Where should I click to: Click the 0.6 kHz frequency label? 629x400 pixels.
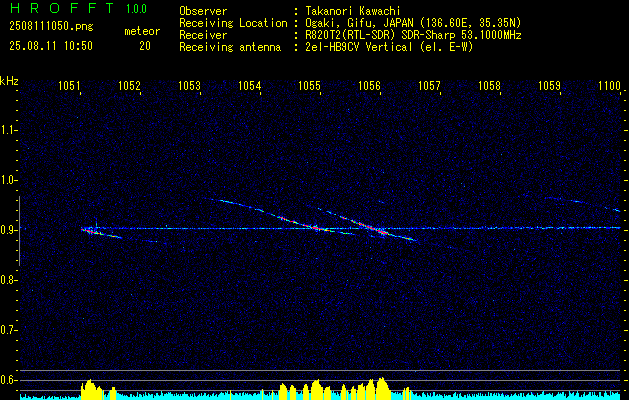tap(8, 380)
